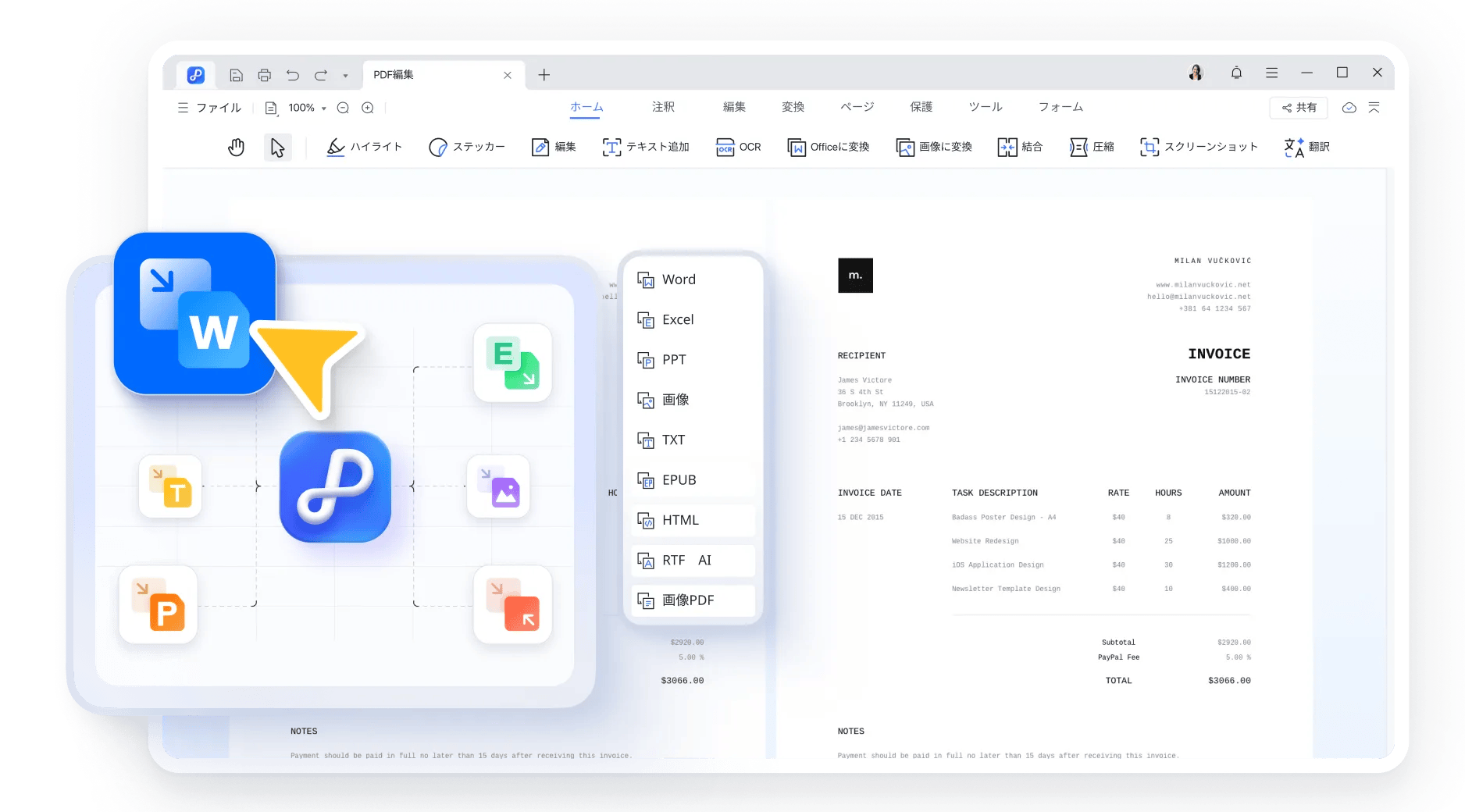Screen dimensions: 1465x812
Task: Click the 共有 share button
Action: click(x=1299, y=108)
